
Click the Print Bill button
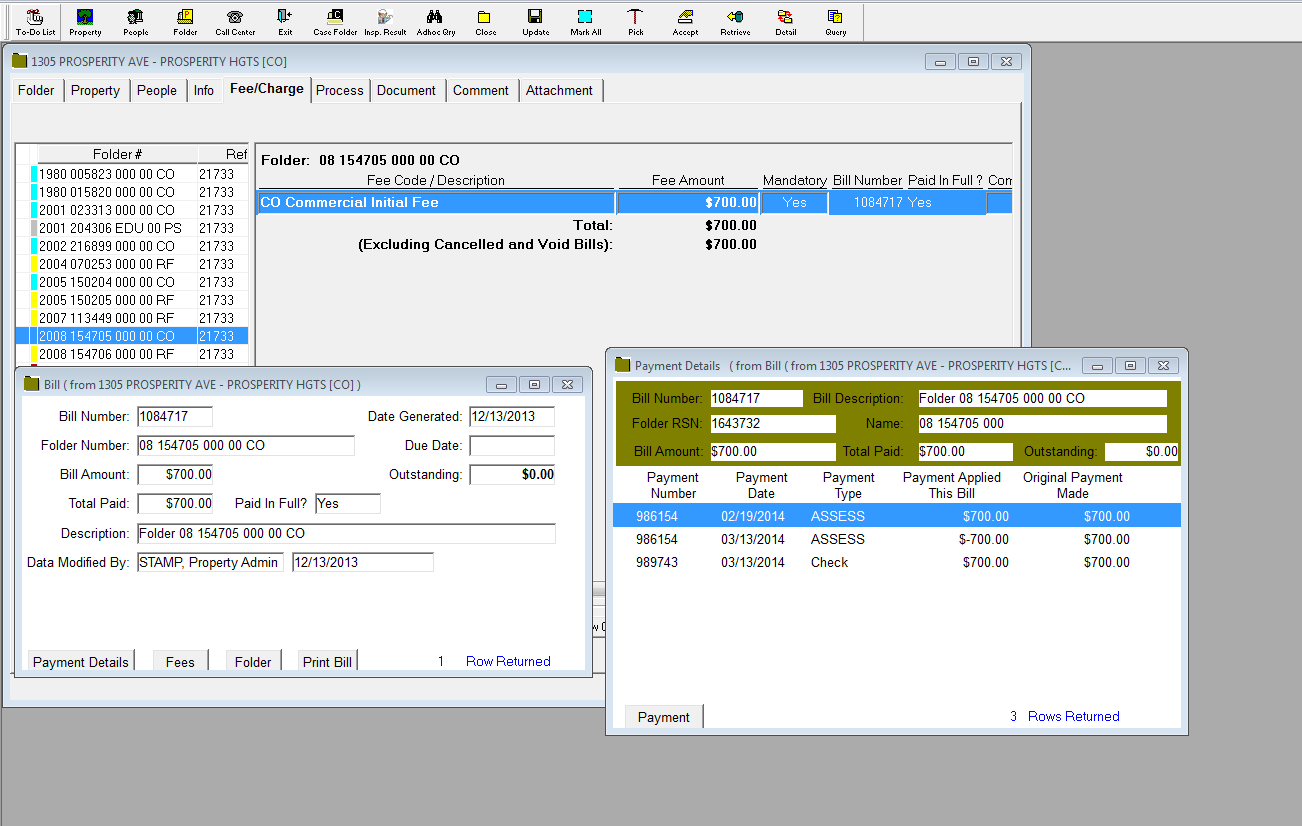point(327,662)
